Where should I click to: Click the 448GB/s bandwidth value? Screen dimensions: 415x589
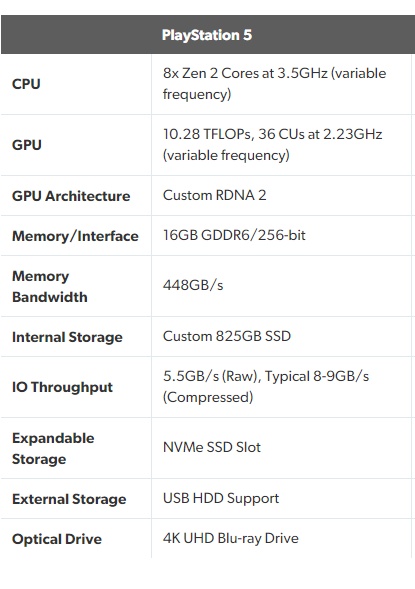193,285
